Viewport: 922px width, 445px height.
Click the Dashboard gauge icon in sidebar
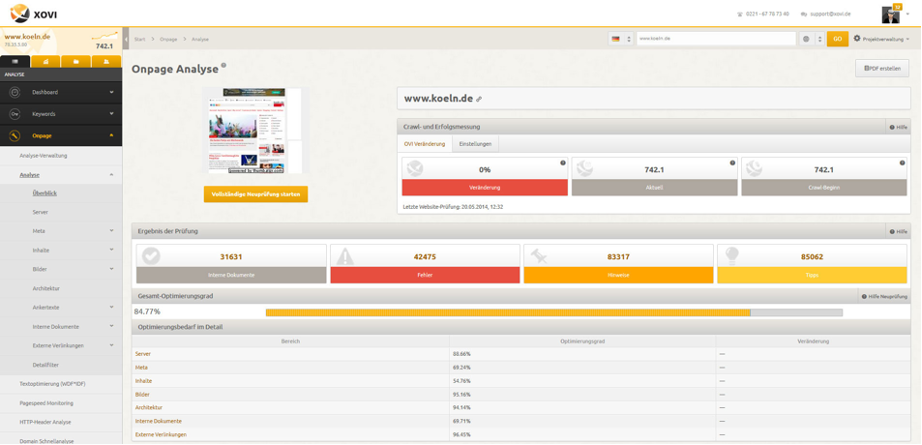tap(14, 92)
